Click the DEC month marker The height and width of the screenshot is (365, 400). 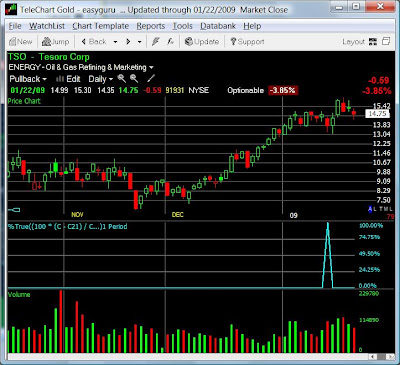(177, 215)
